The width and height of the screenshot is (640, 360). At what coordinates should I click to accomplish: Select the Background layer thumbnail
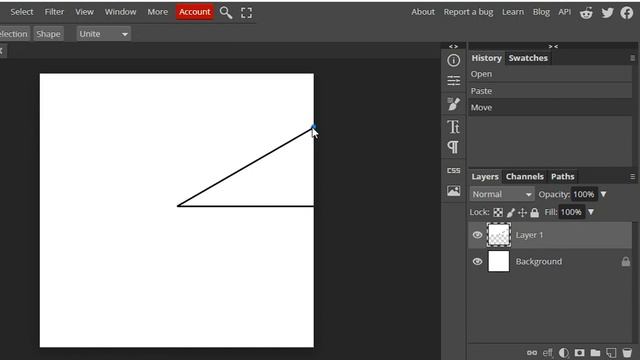[499, 262]
